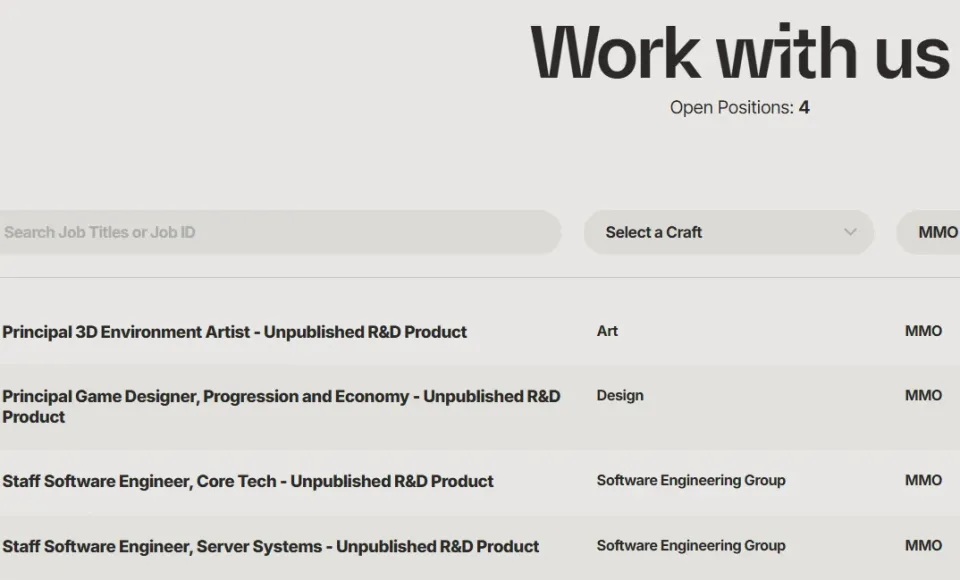The image size is (960, 580).
Task: Click Software Engineering Group in Server Systems row
Action: 691,545
